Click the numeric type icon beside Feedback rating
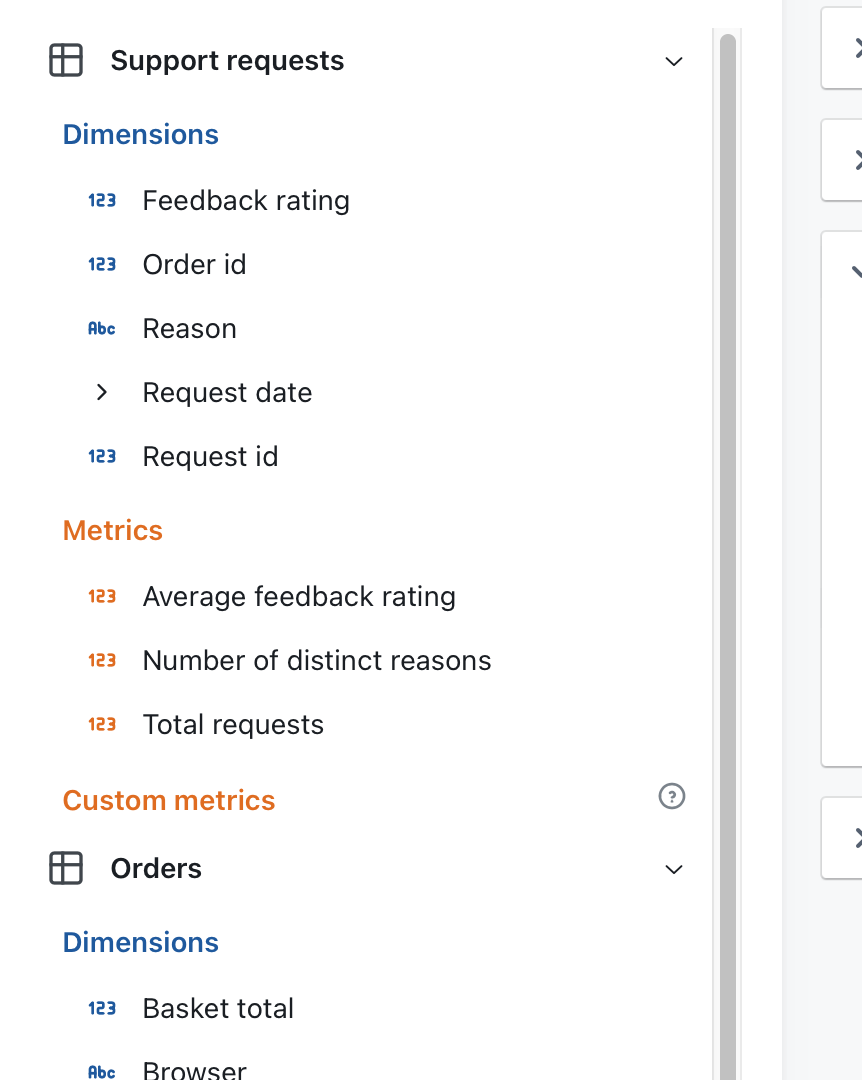862x1080 pixels. (x=101, y=200)
